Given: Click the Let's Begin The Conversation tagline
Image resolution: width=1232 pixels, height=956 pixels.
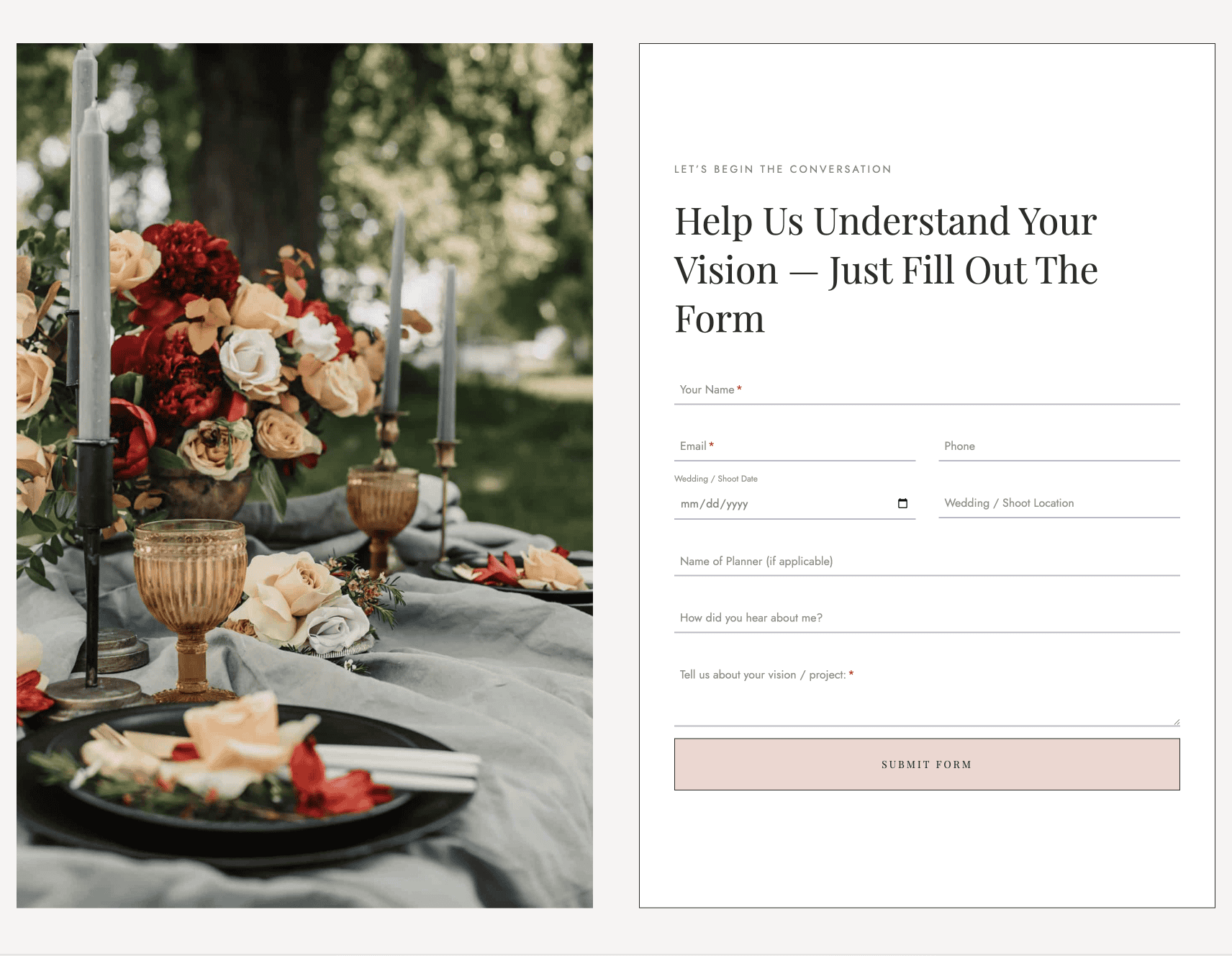Looking at the screenshot, I should click(x=783, y=169).
